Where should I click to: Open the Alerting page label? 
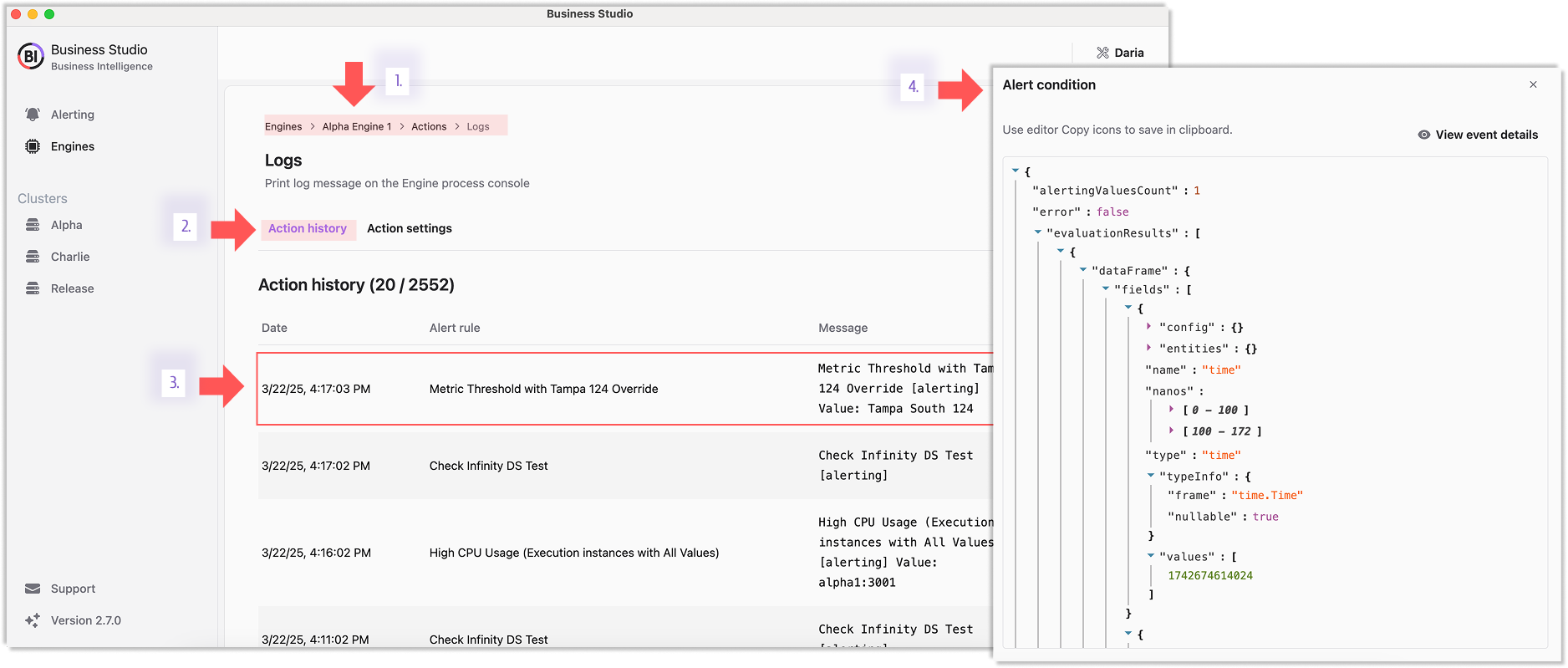coord(73,115)
